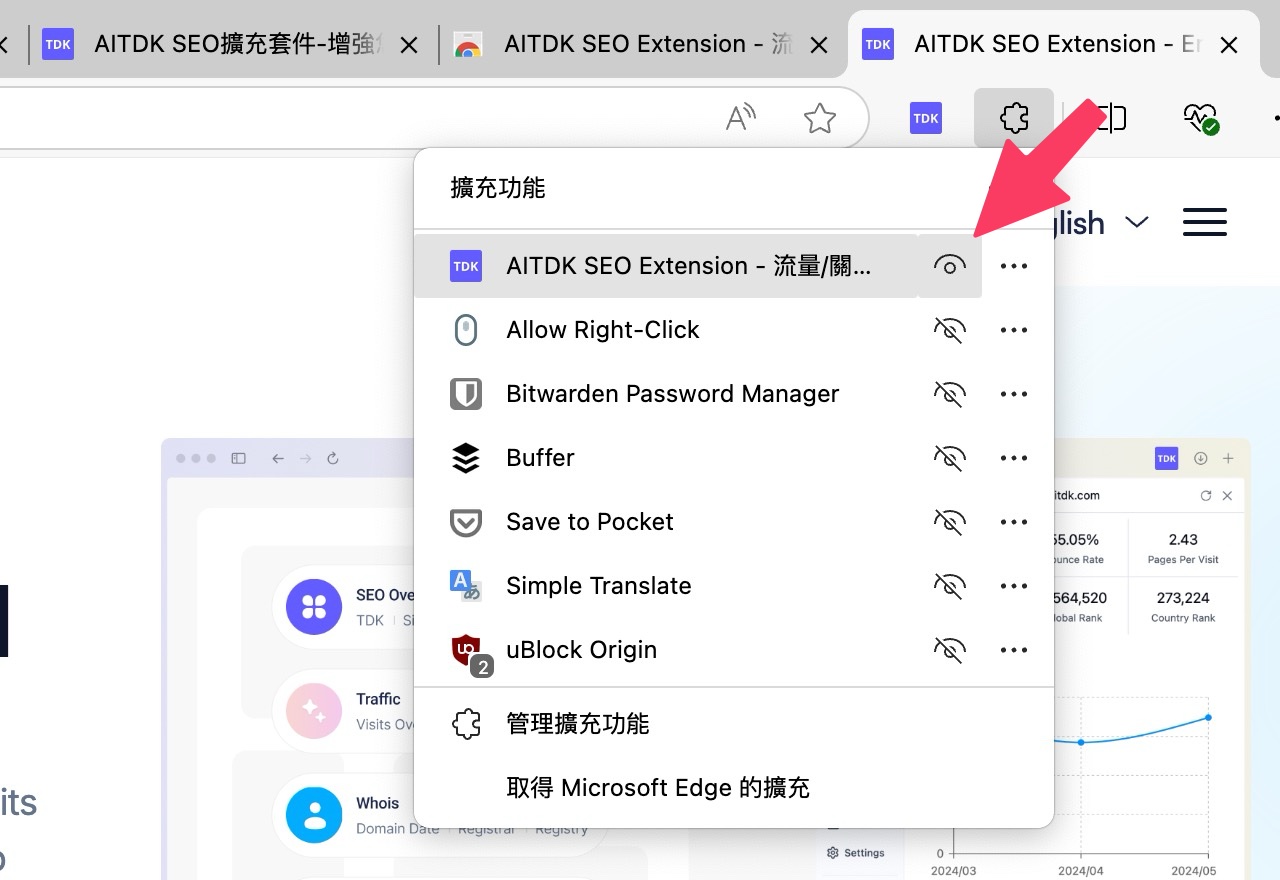Open Browser essentials heart icon
The width and height of the screenshot is (1280, 880).
coord(1201,118)
